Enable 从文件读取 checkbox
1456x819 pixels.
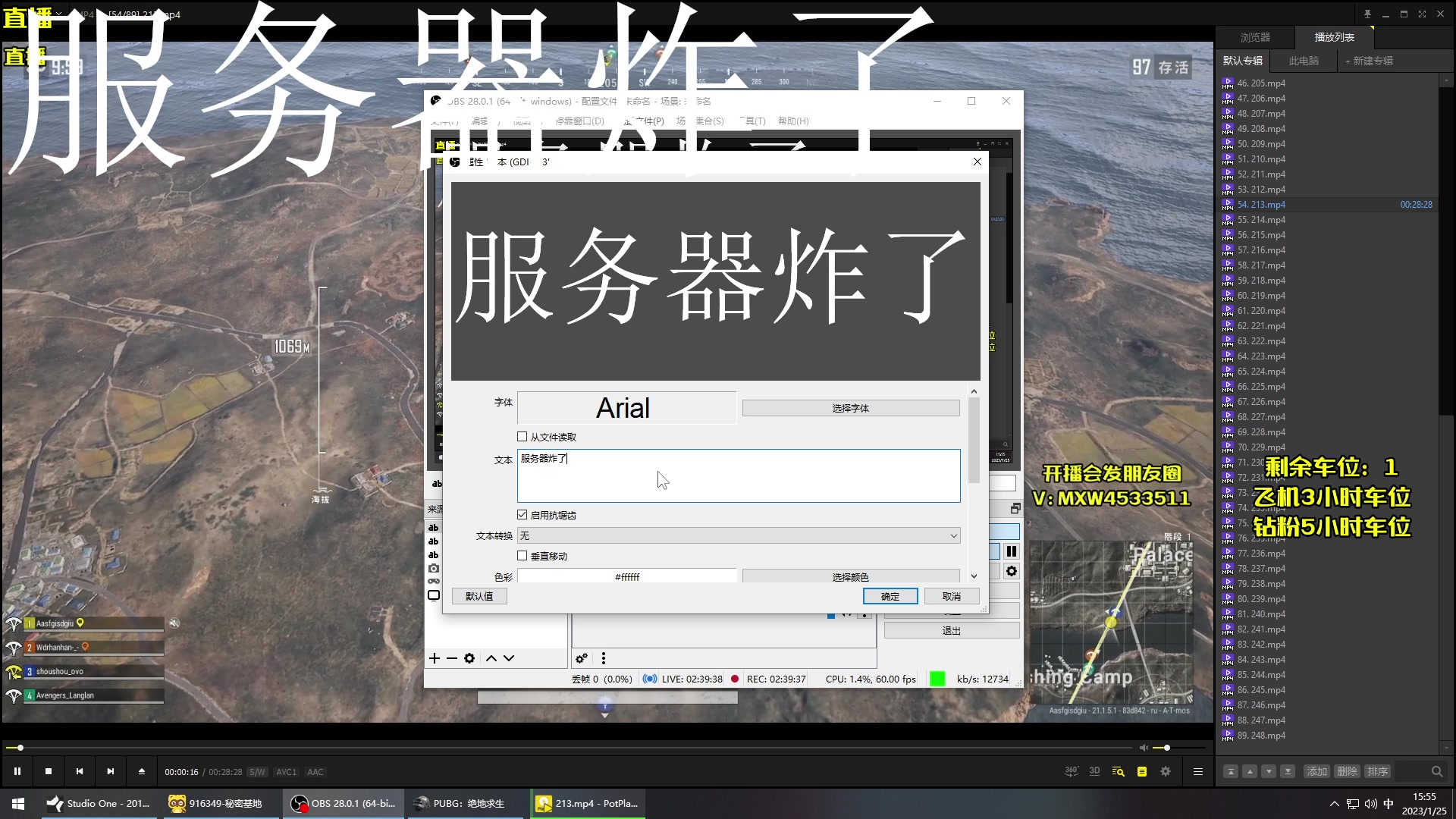point(522,437)
